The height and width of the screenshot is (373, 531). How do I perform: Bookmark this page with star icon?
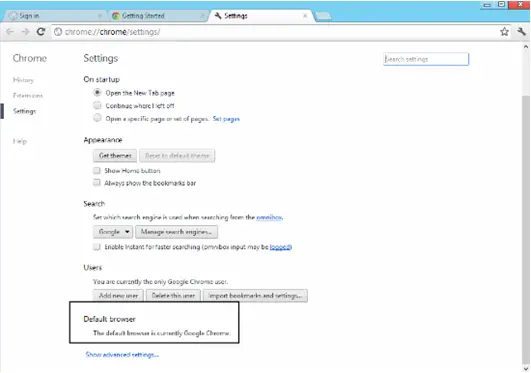pos(504,32)
